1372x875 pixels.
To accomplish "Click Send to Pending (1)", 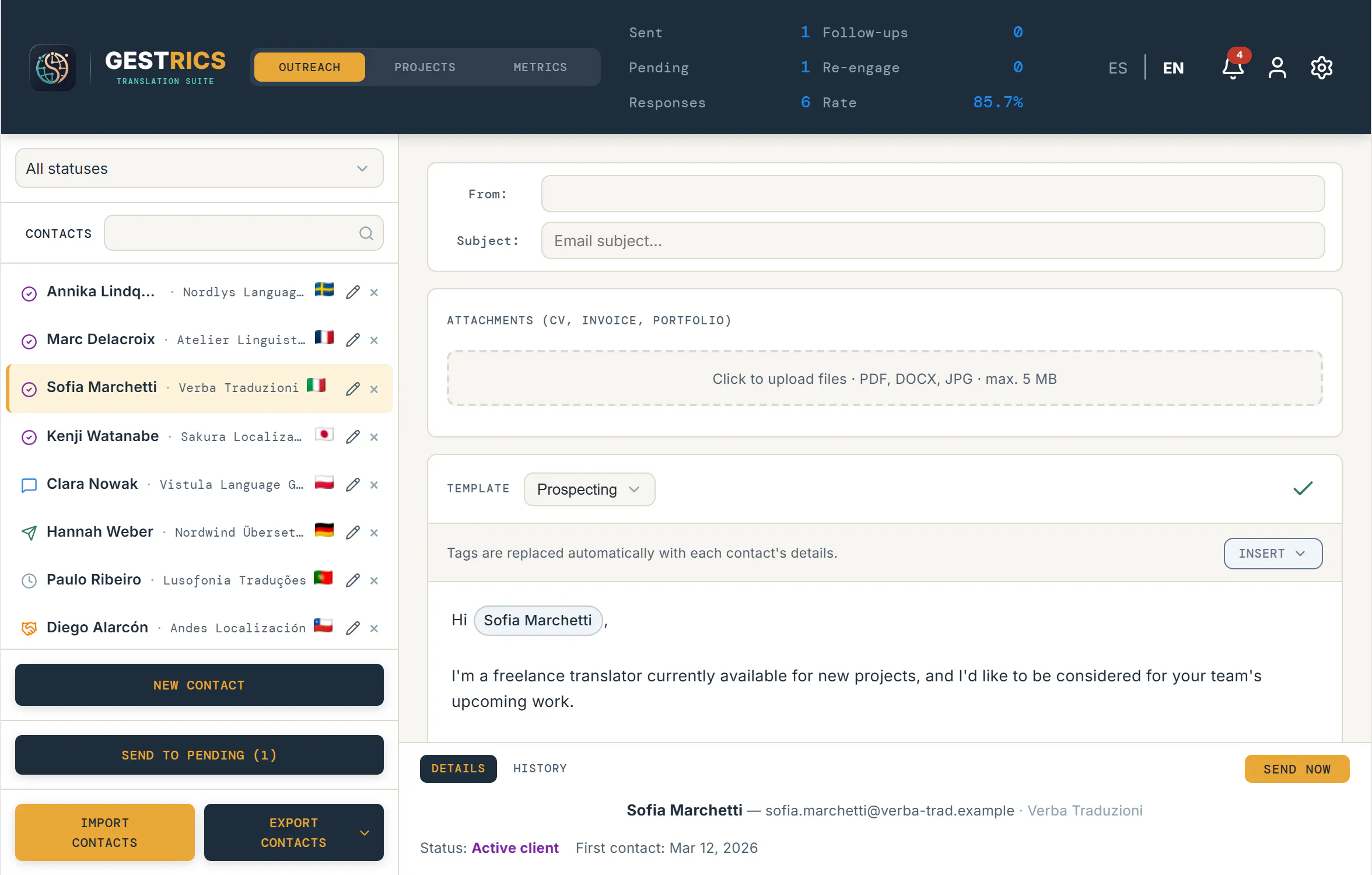I will coord(199,755).
